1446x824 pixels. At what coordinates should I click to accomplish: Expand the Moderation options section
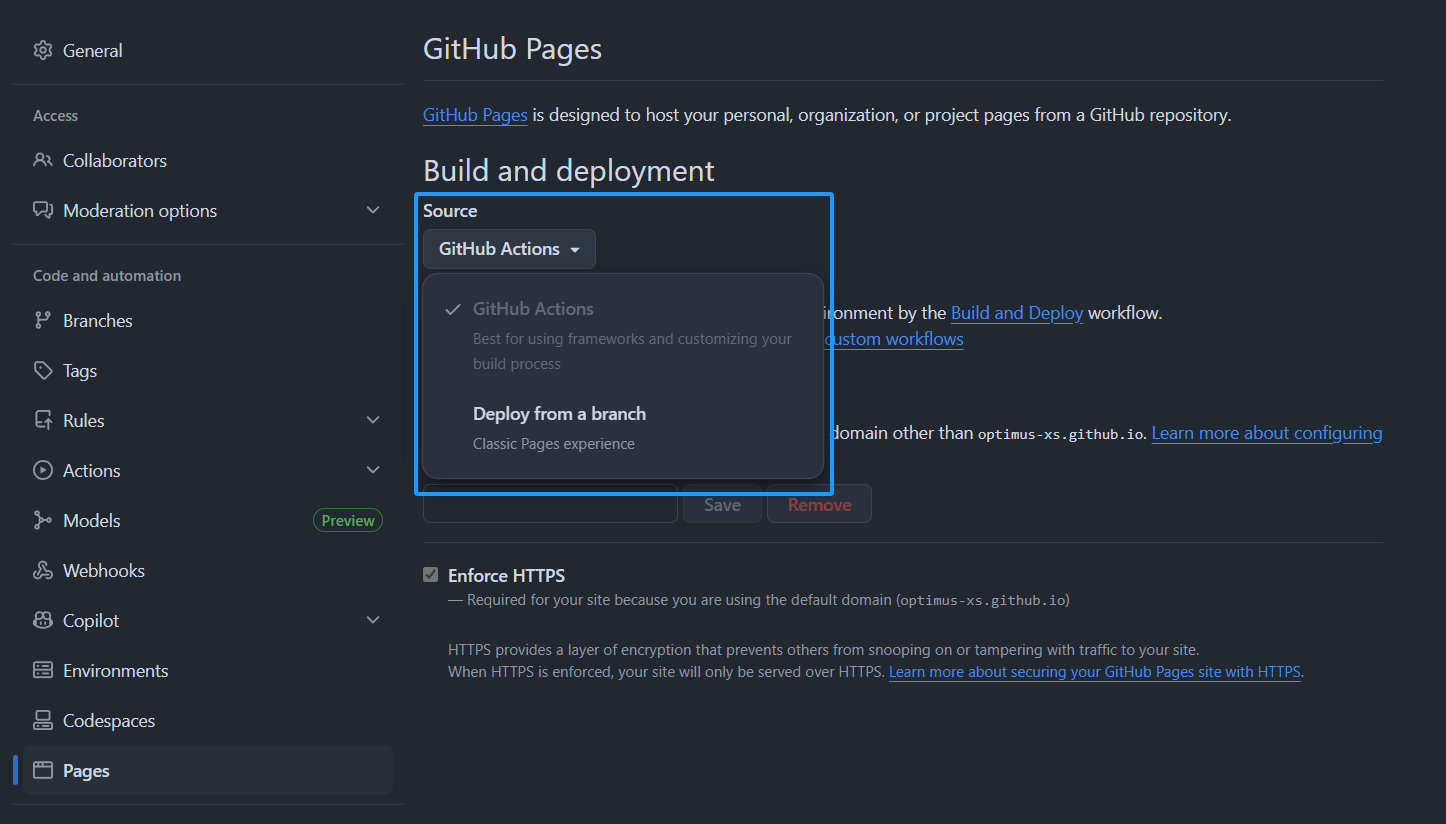click(373, 210)
